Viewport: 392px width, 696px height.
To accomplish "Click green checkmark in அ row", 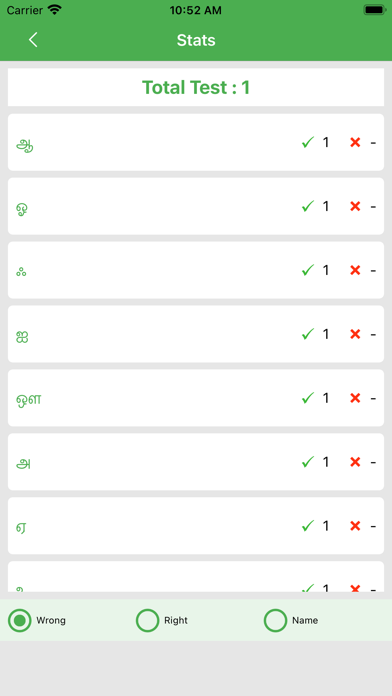I will point(308,462).
